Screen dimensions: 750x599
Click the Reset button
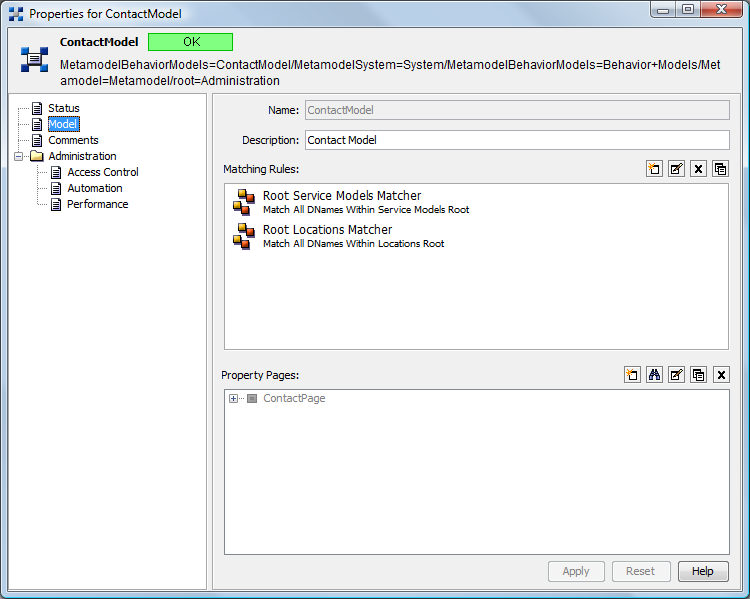(x=640, y=571)
